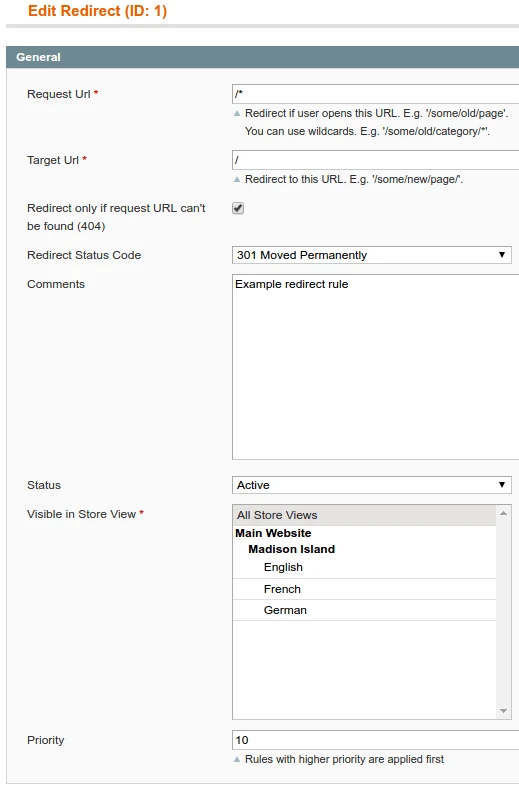Click the Status label
Image resolution: width=519 pixels, height=790 pixels.
44,485
